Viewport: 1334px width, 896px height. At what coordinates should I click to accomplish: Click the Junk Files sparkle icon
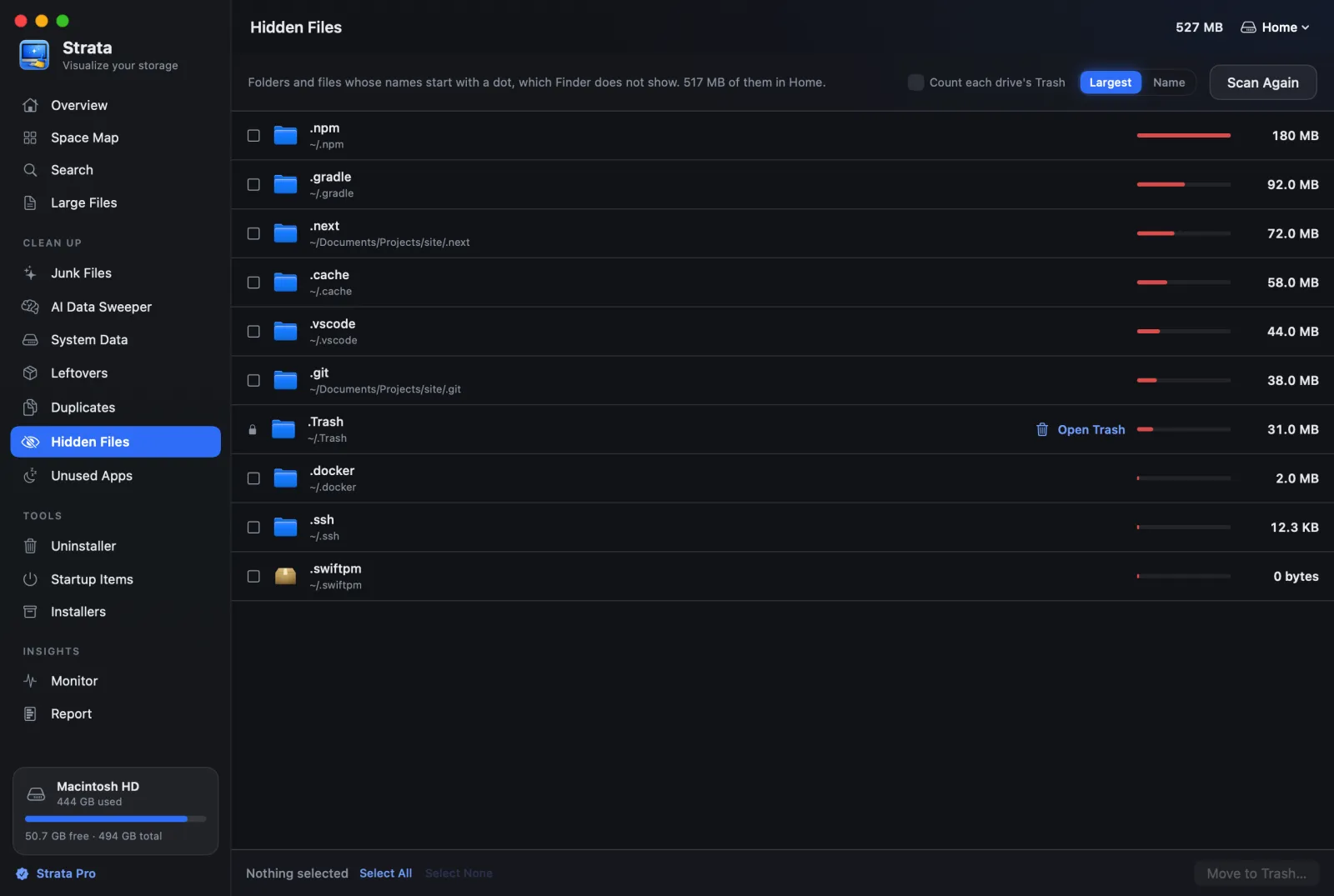point(30,273)
